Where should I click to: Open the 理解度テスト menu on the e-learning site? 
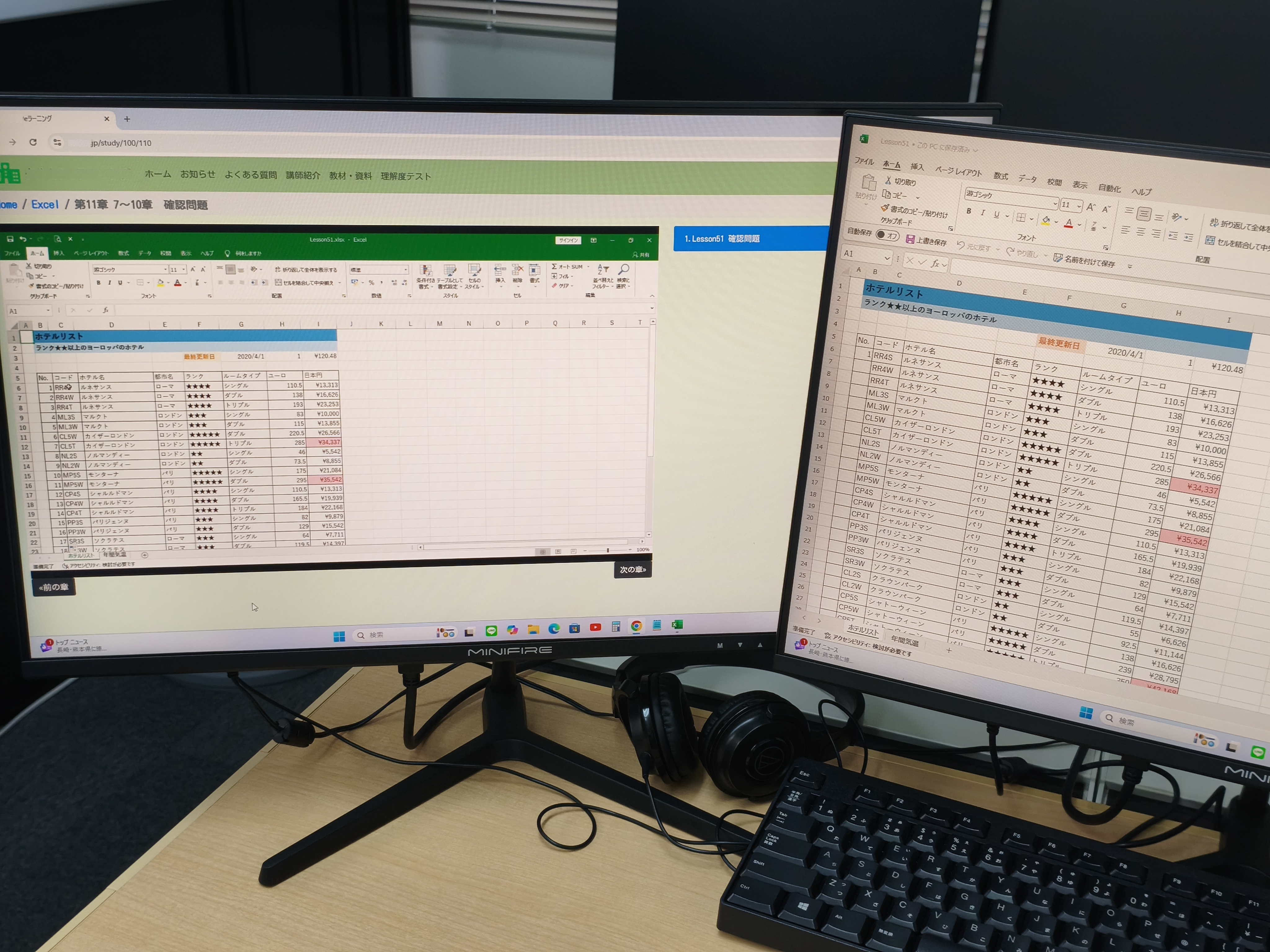(405, 176)
